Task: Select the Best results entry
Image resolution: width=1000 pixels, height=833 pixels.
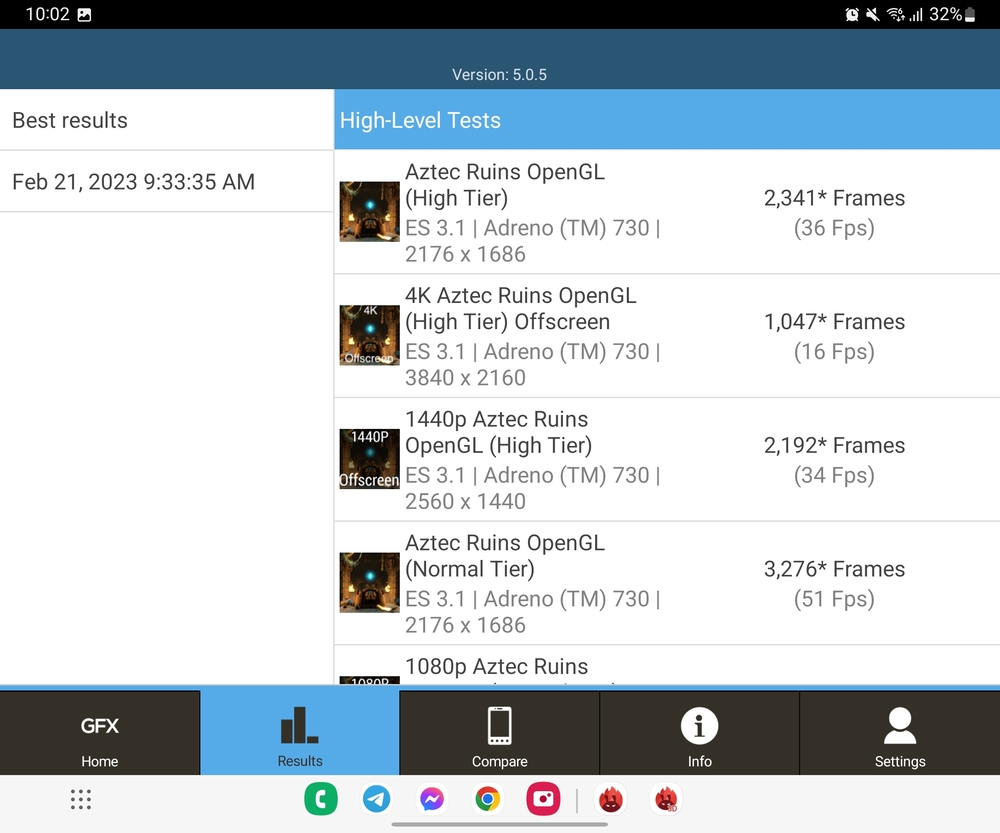Action: [166, 120]
